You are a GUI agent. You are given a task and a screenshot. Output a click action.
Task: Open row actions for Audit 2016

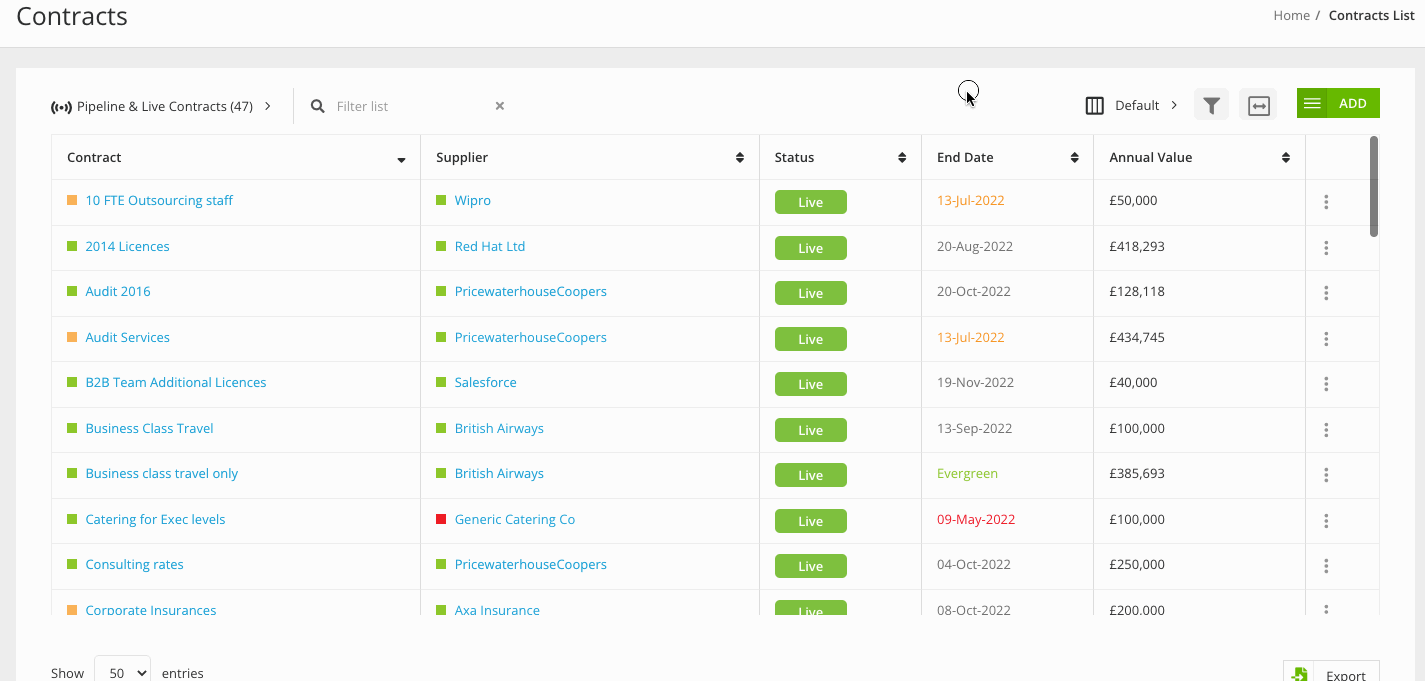click(1326, 293)
